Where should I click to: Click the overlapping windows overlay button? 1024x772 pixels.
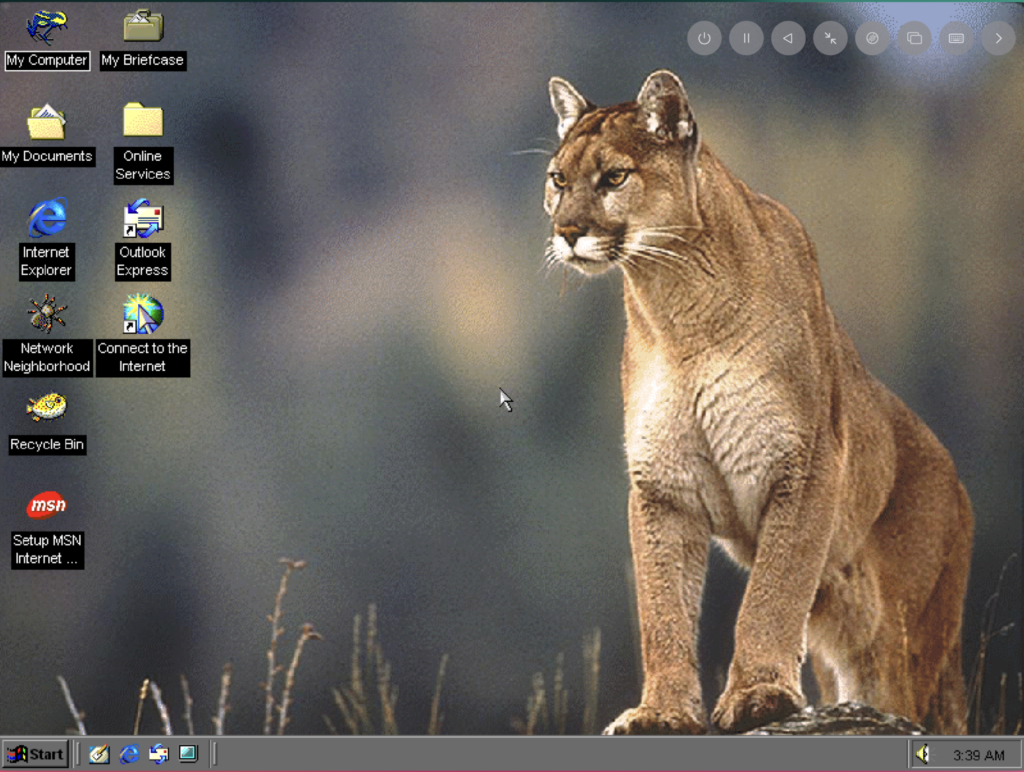click(x=914, y=39)
